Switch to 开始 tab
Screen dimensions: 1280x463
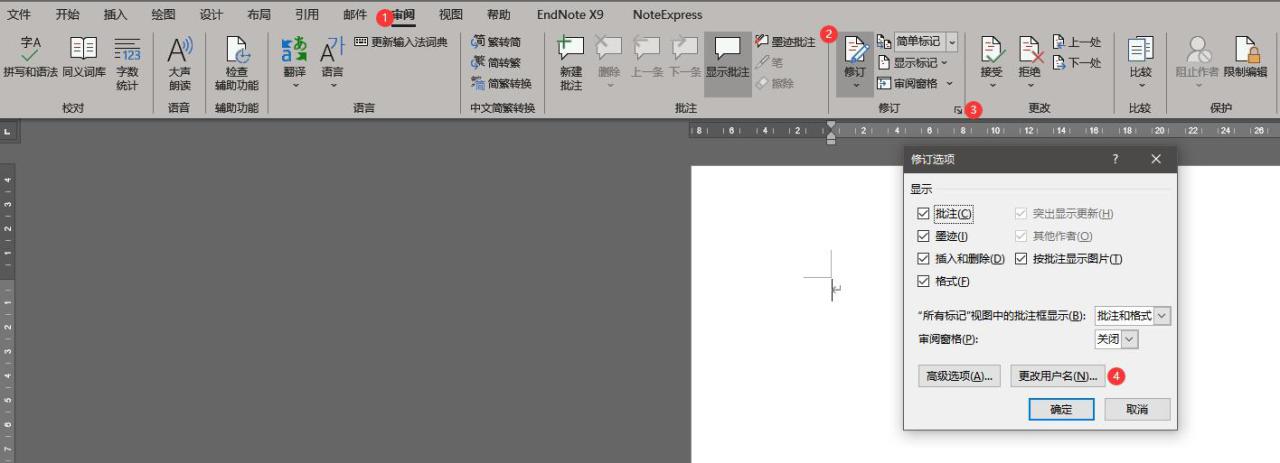pos(68,14)
